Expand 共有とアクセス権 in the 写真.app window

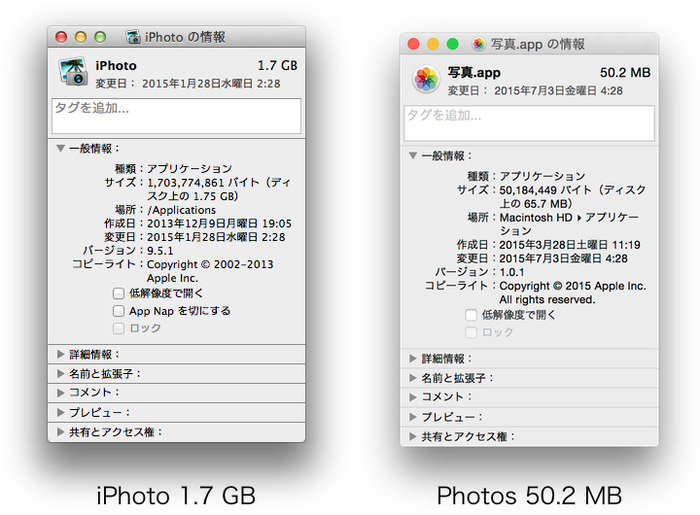pos(413,436)
